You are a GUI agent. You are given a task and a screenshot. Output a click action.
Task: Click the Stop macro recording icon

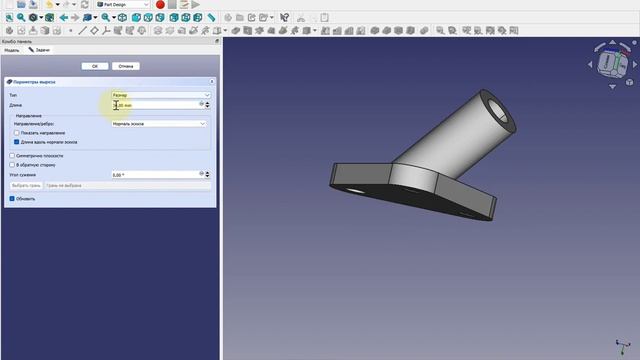click(x=172, y=4)
